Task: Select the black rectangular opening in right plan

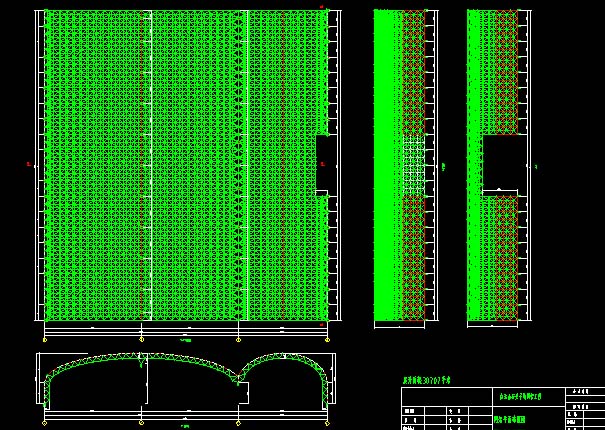Action: (x=500, y=162)
